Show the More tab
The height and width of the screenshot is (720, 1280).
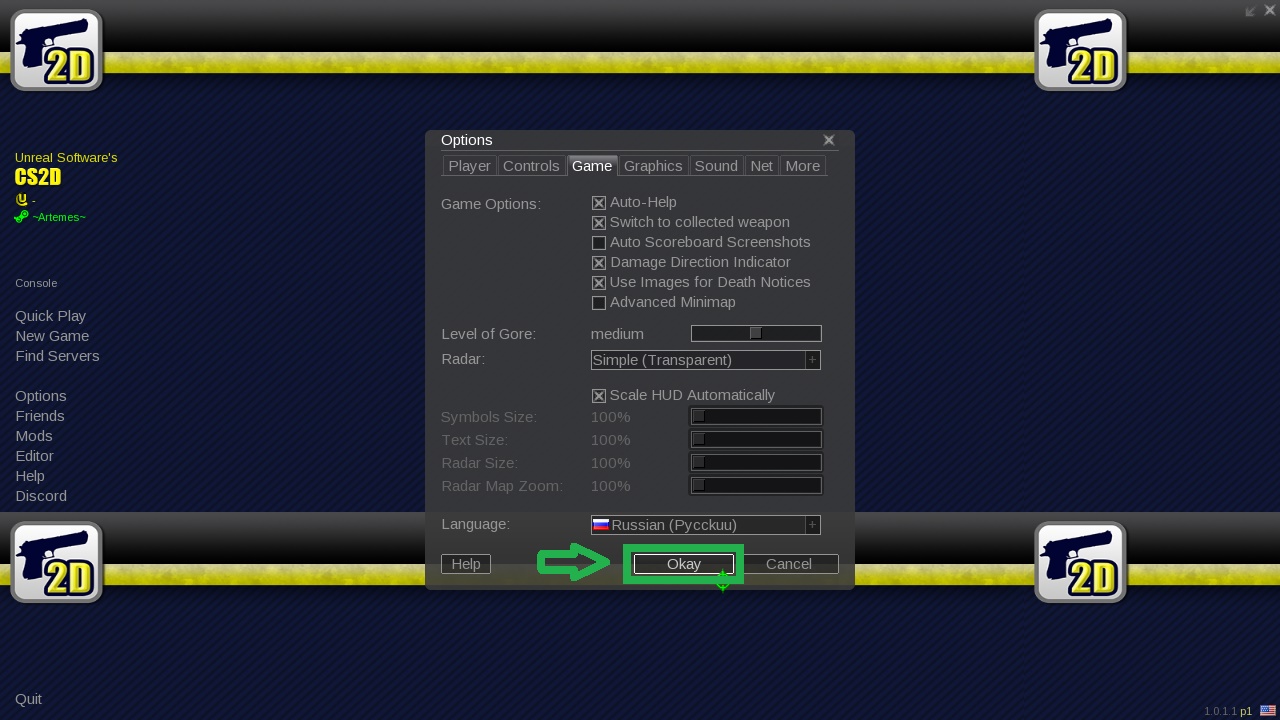803,166
